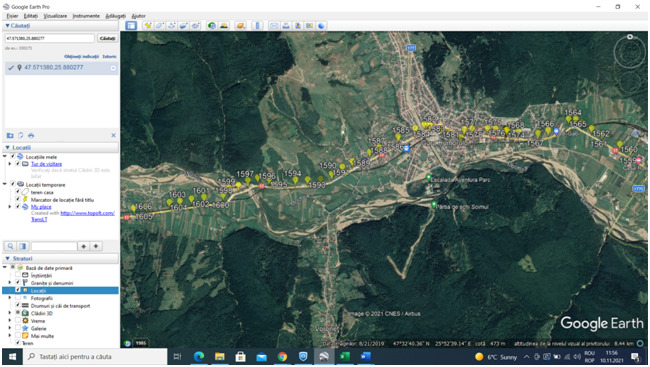Toggle Drumuri și căi de transport checkbox
Screen dimensions: 650x367
coord(18,305)
